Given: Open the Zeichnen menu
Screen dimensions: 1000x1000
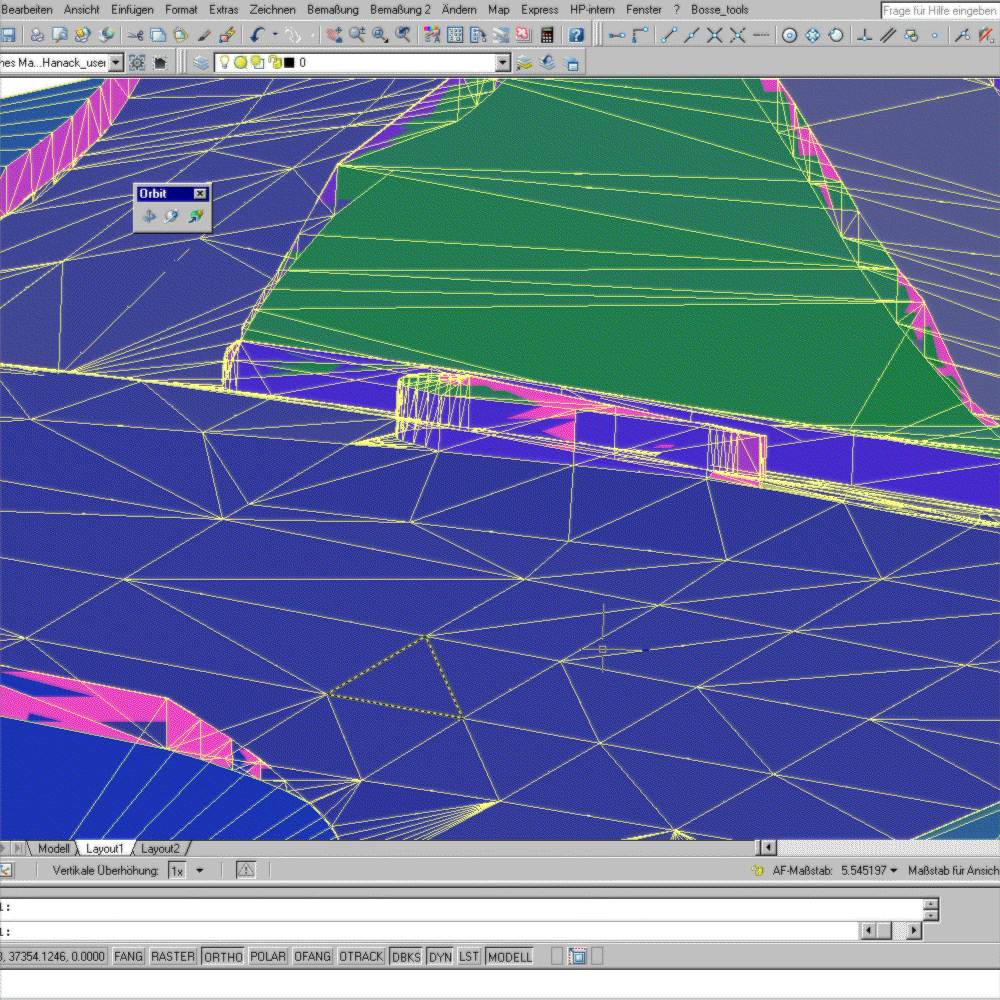Looking at the screenshot, I should pyautogui.click(x=273, y=9).
